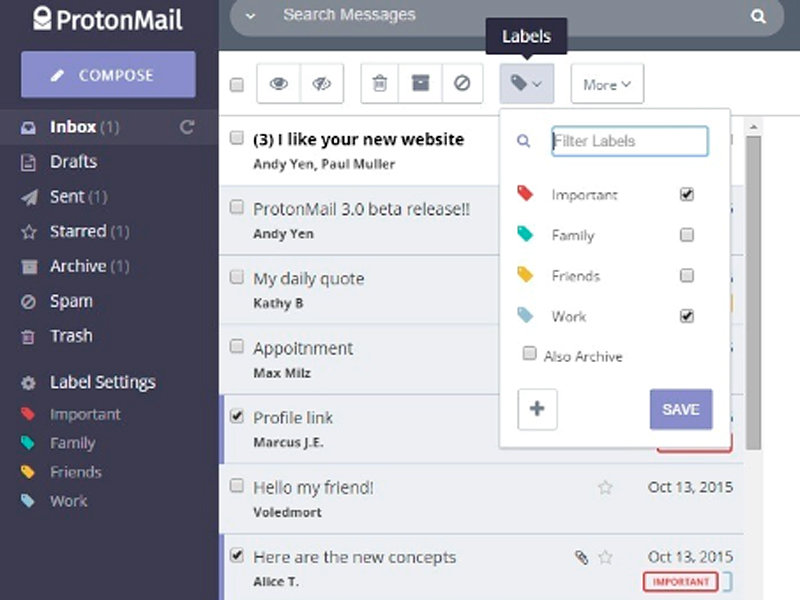Mark selected as read with eye icon

[279, 83]
